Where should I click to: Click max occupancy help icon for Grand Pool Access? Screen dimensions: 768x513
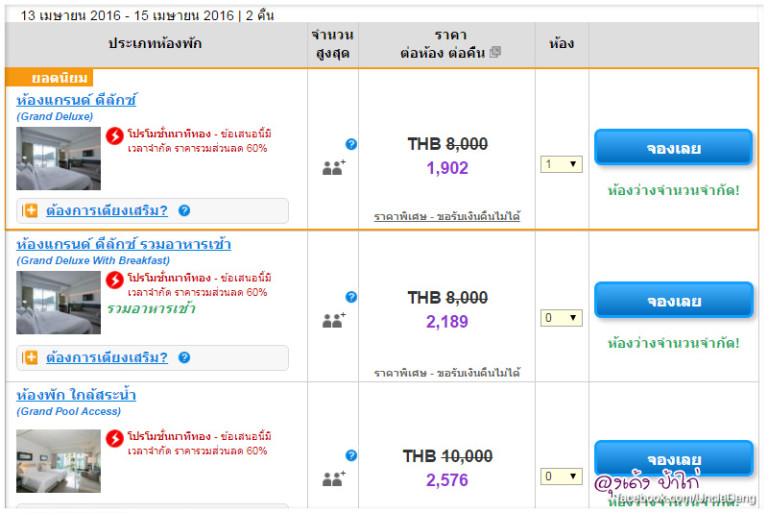[x=351, y=455]
